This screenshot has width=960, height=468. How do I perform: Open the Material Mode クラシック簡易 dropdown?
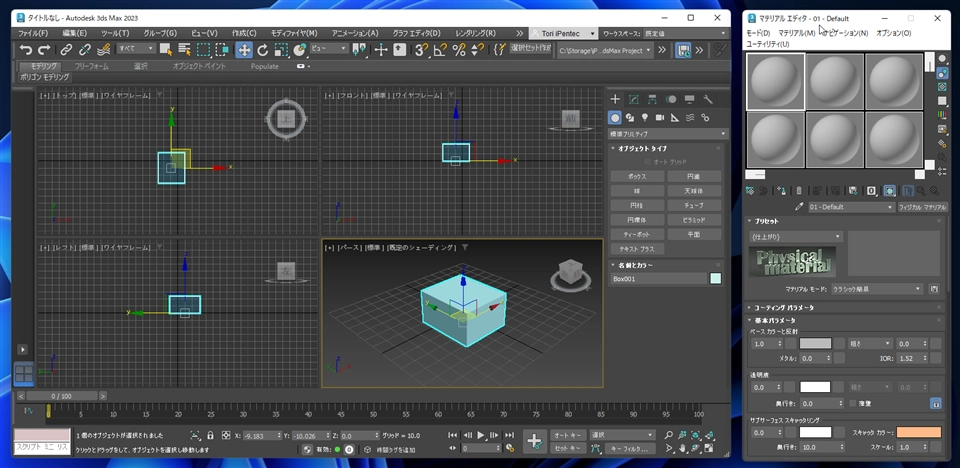877,289
